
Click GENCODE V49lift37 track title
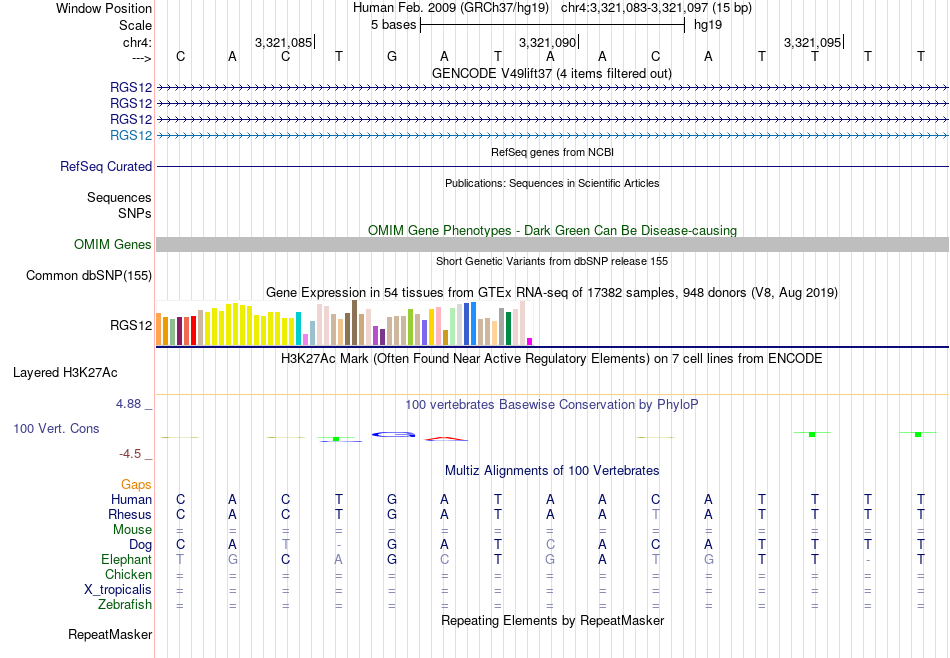(x=552, y=73)
